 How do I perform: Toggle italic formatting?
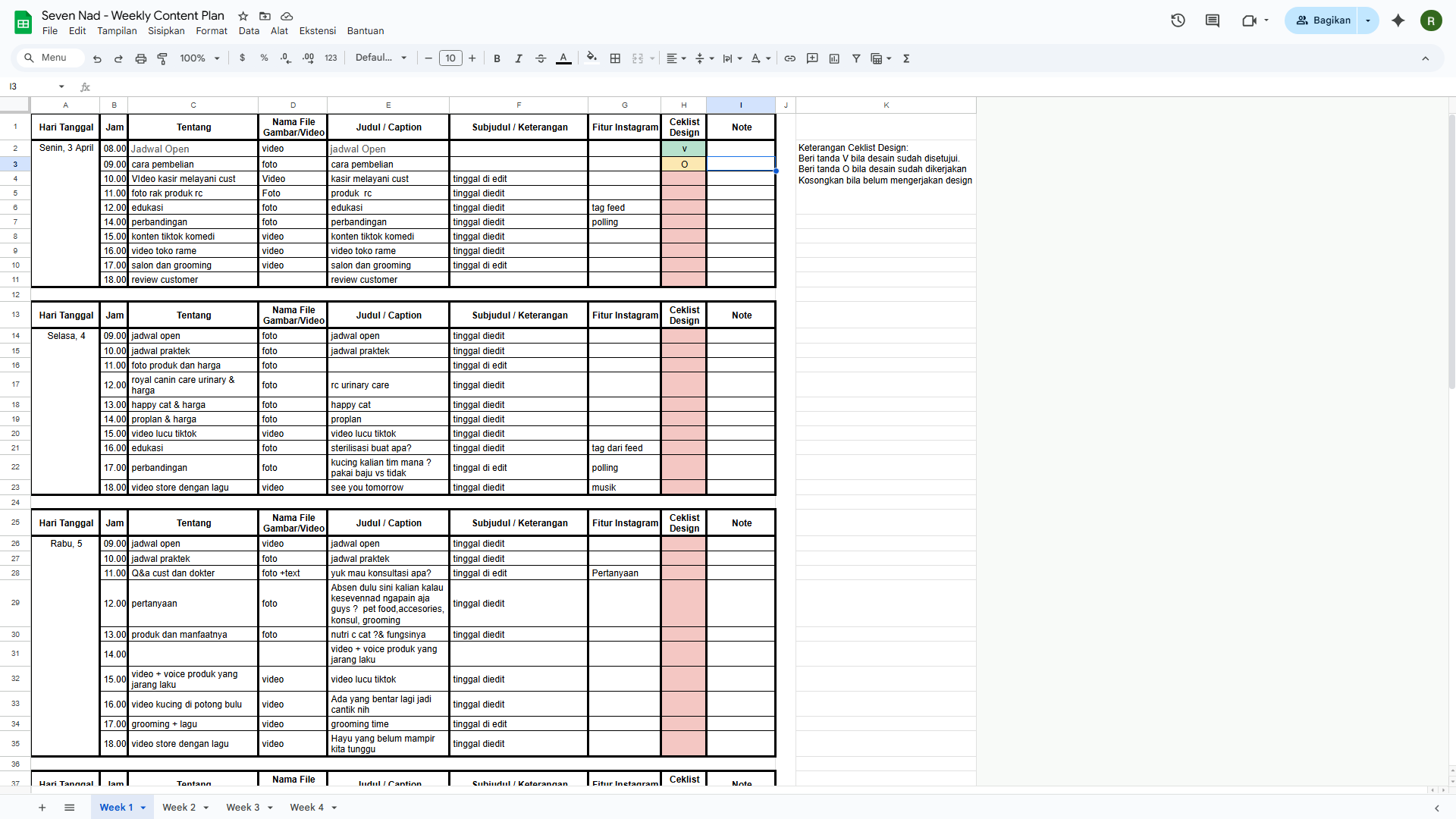coord(519,58)
